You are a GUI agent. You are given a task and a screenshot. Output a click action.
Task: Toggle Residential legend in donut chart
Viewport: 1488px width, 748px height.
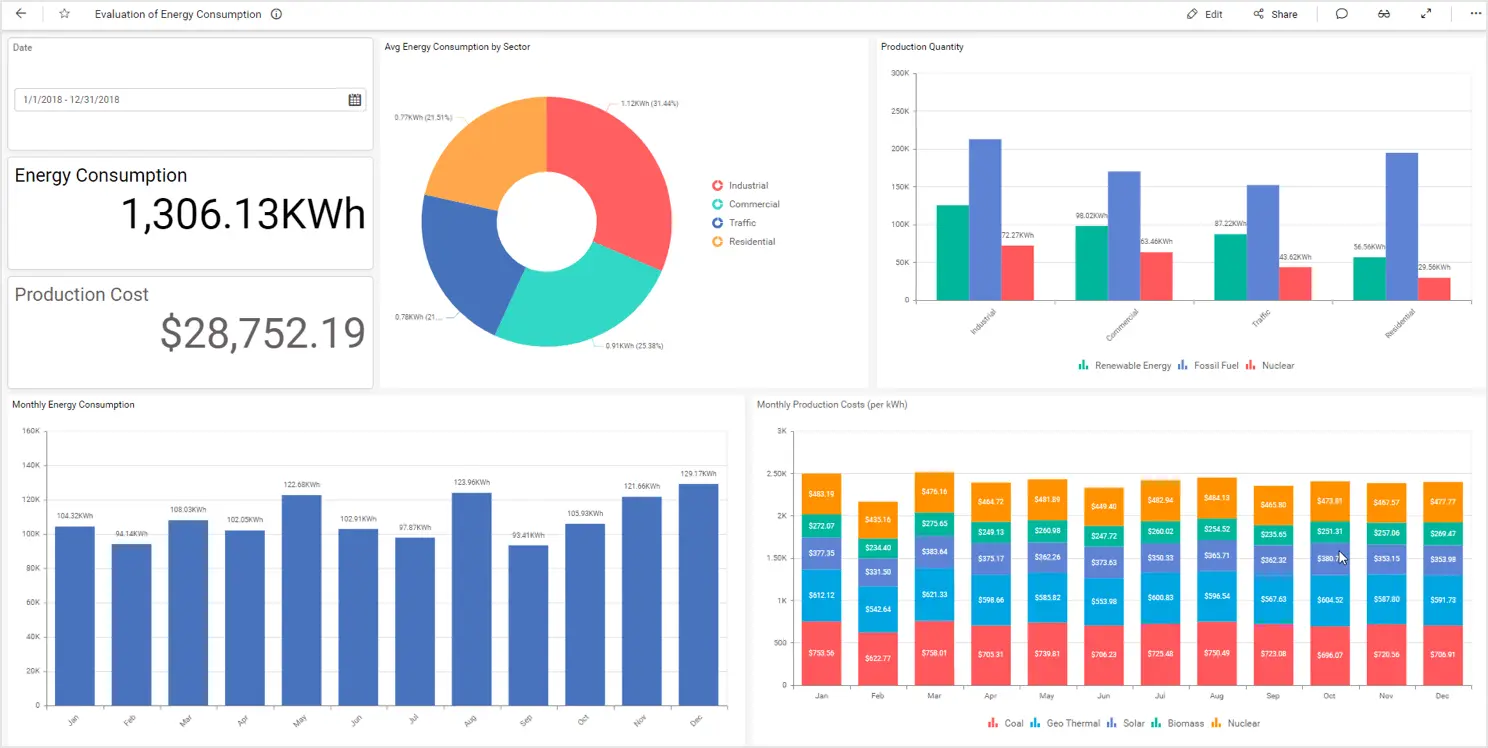click(x=743, y=242)
